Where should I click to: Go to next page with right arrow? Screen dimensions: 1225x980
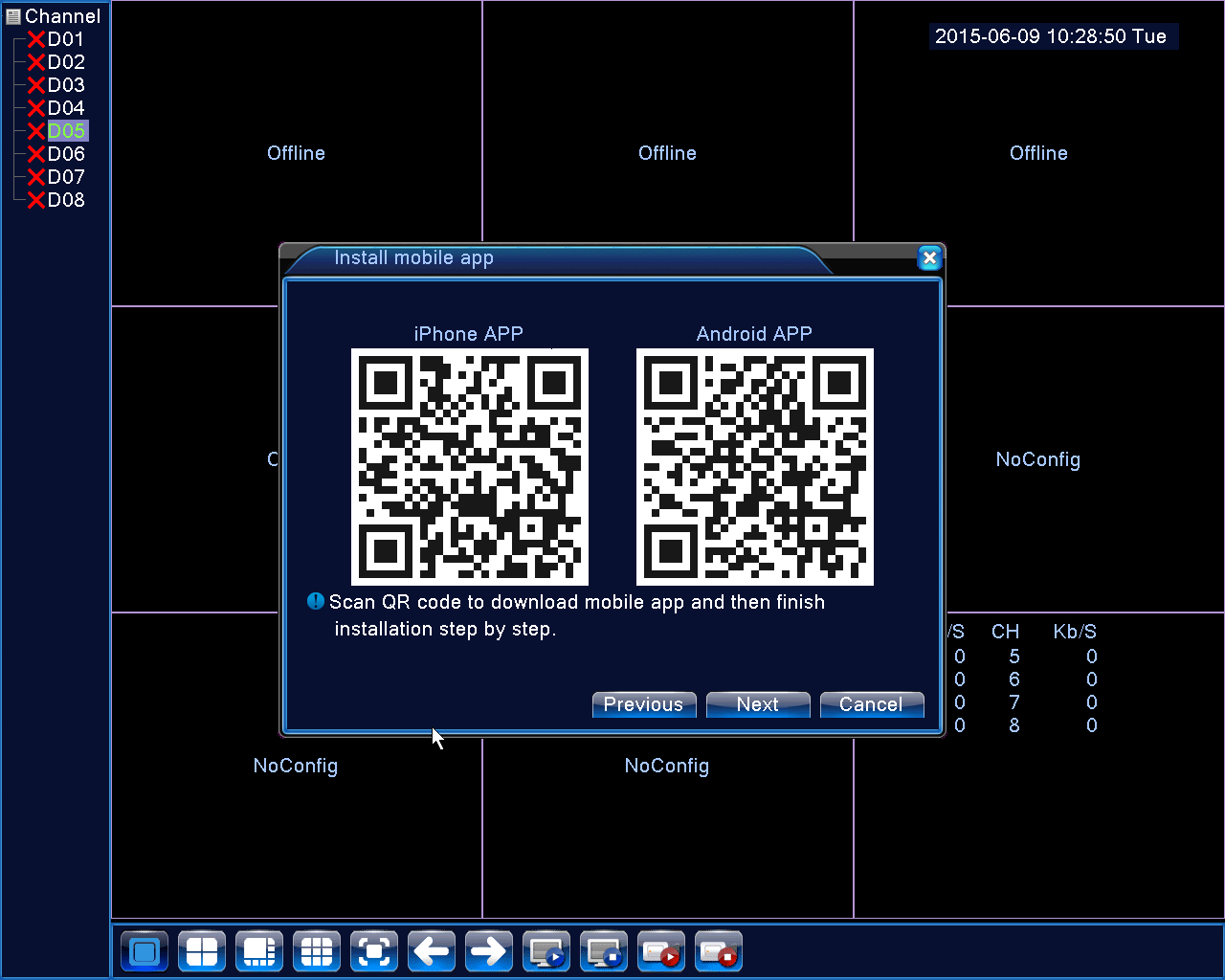pos(489,952)
